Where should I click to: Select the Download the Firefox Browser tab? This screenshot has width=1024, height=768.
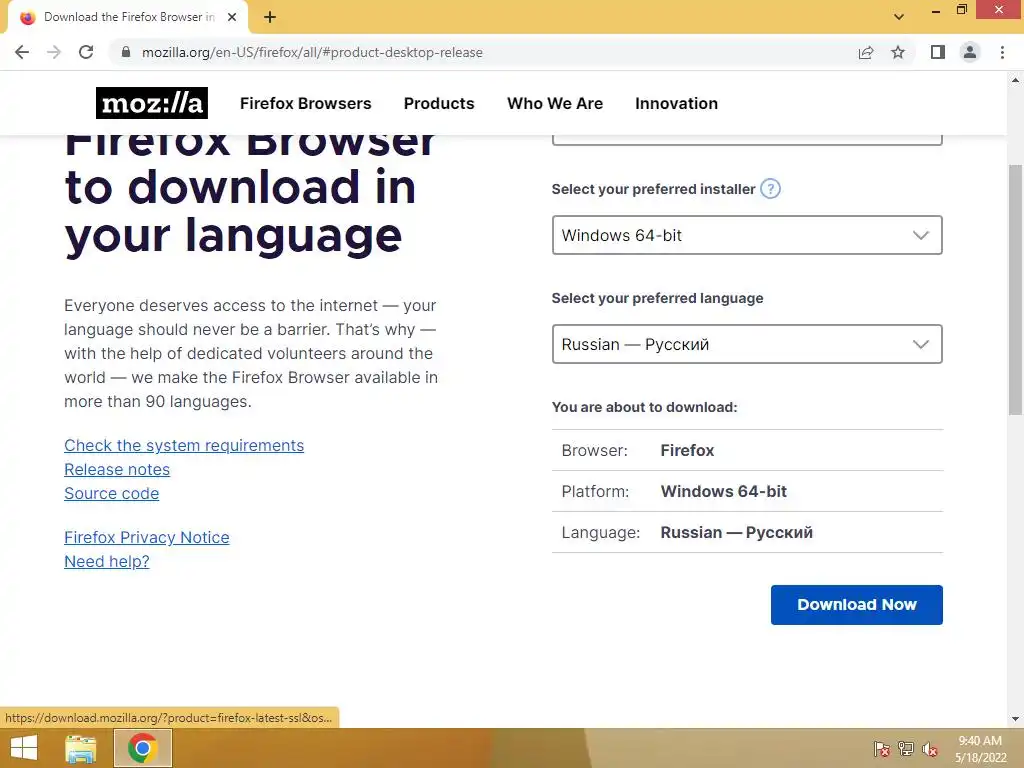(x=128, y=17)
